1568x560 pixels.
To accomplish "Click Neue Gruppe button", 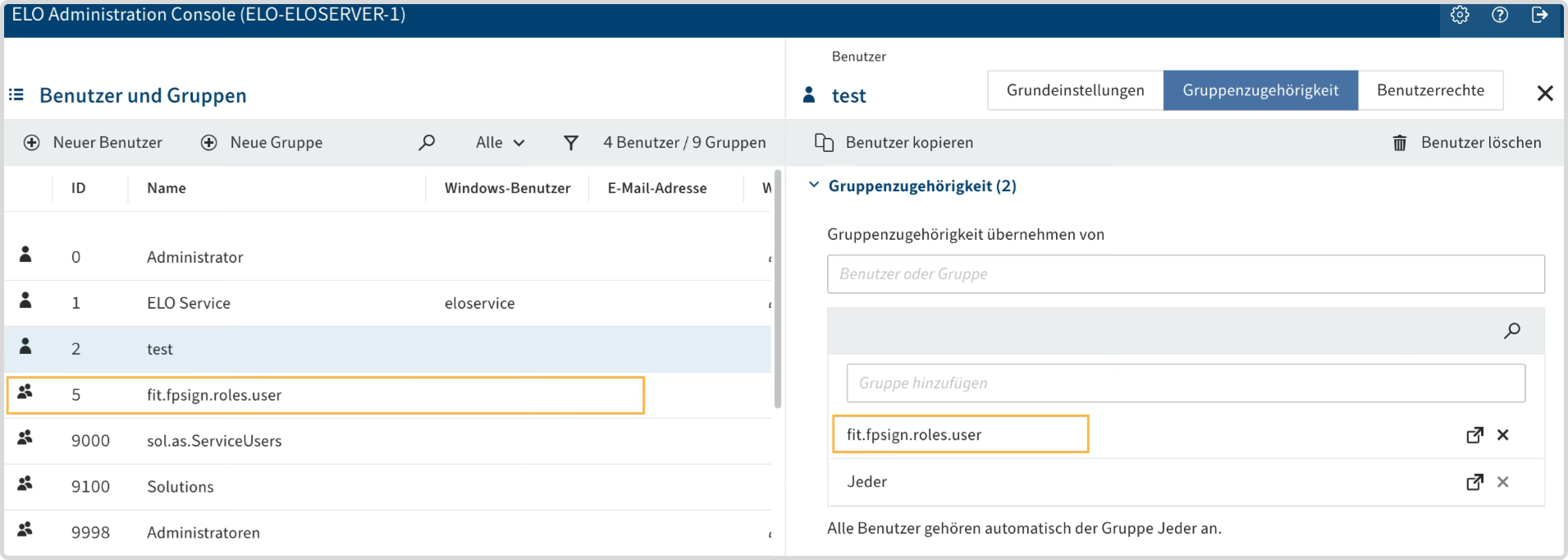I will point(262,143).
